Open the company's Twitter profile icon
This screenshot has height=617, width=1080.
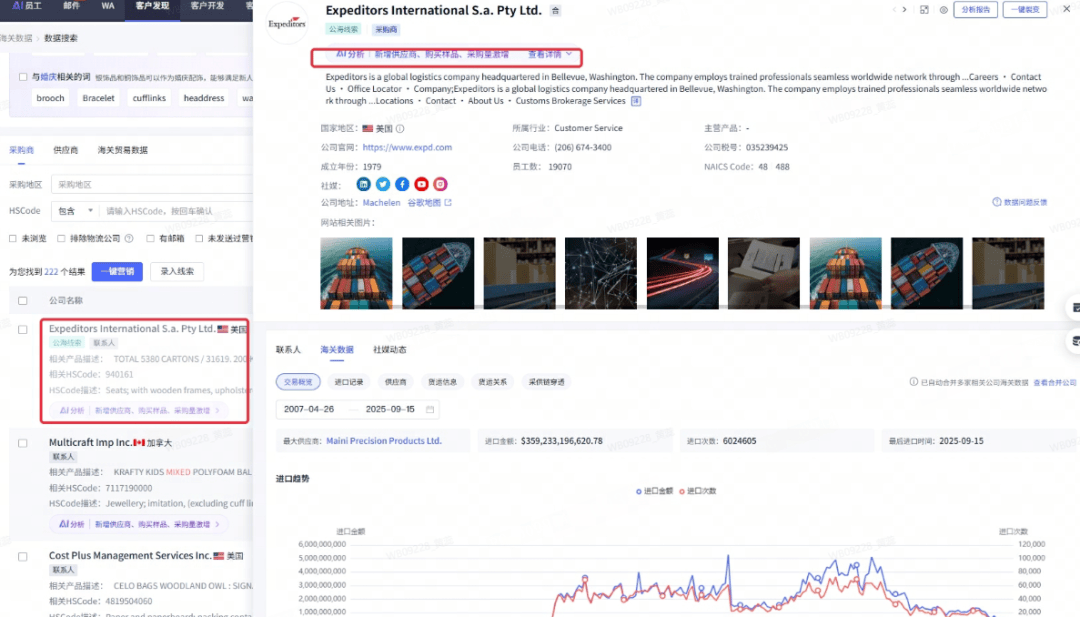pyautogui.click(x=383, y=184)
